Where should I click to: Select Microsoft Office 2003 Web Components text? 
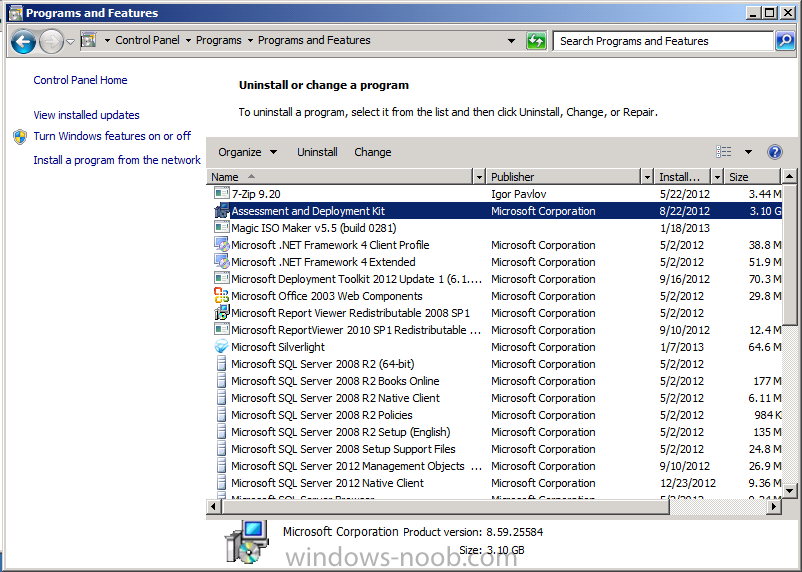327,296
